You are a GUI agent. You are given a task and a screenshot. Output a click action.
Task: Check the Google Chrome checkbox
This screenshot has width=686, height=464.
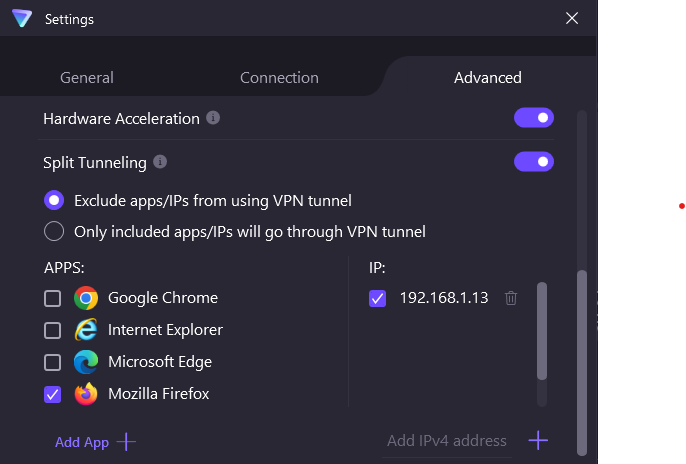coord(53,298)
